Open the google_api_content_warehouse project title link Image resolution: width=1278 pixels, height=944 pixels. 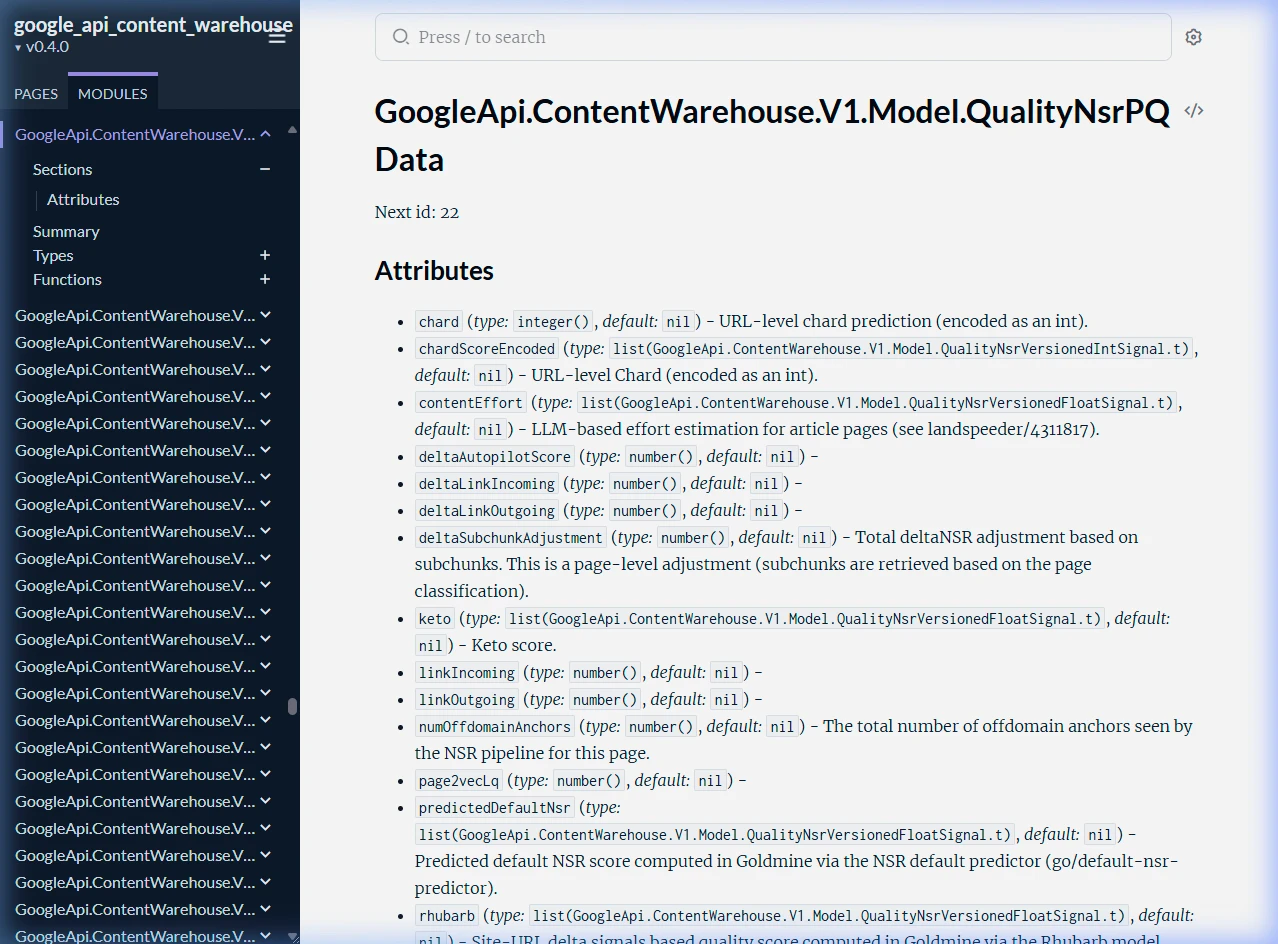click(x=154, y=25)
